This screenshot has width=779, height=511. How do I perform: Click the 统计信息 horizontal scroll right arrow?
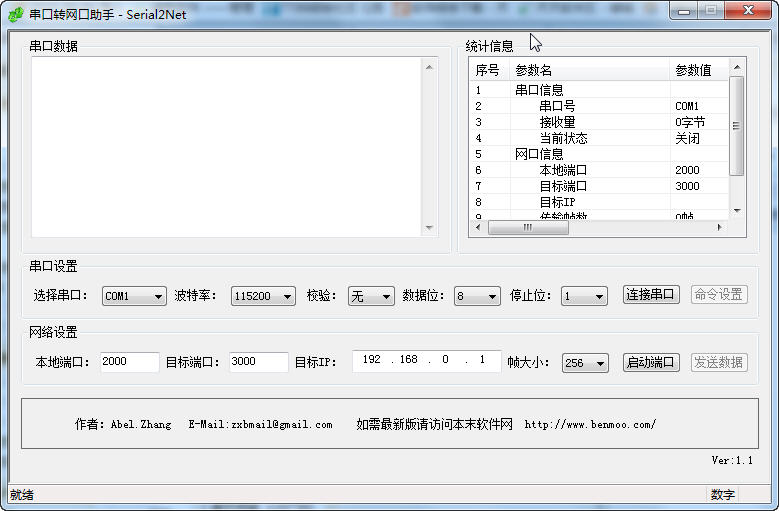[720, 227]
